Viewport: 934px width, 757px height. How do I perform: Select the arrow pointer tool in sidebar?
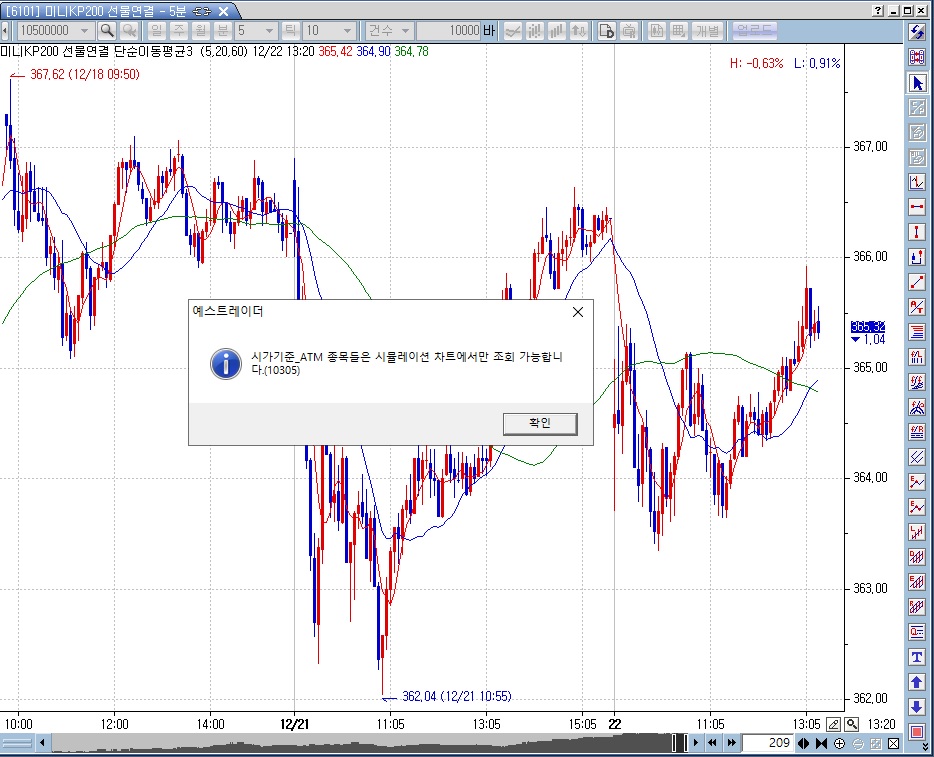point(917,83)
